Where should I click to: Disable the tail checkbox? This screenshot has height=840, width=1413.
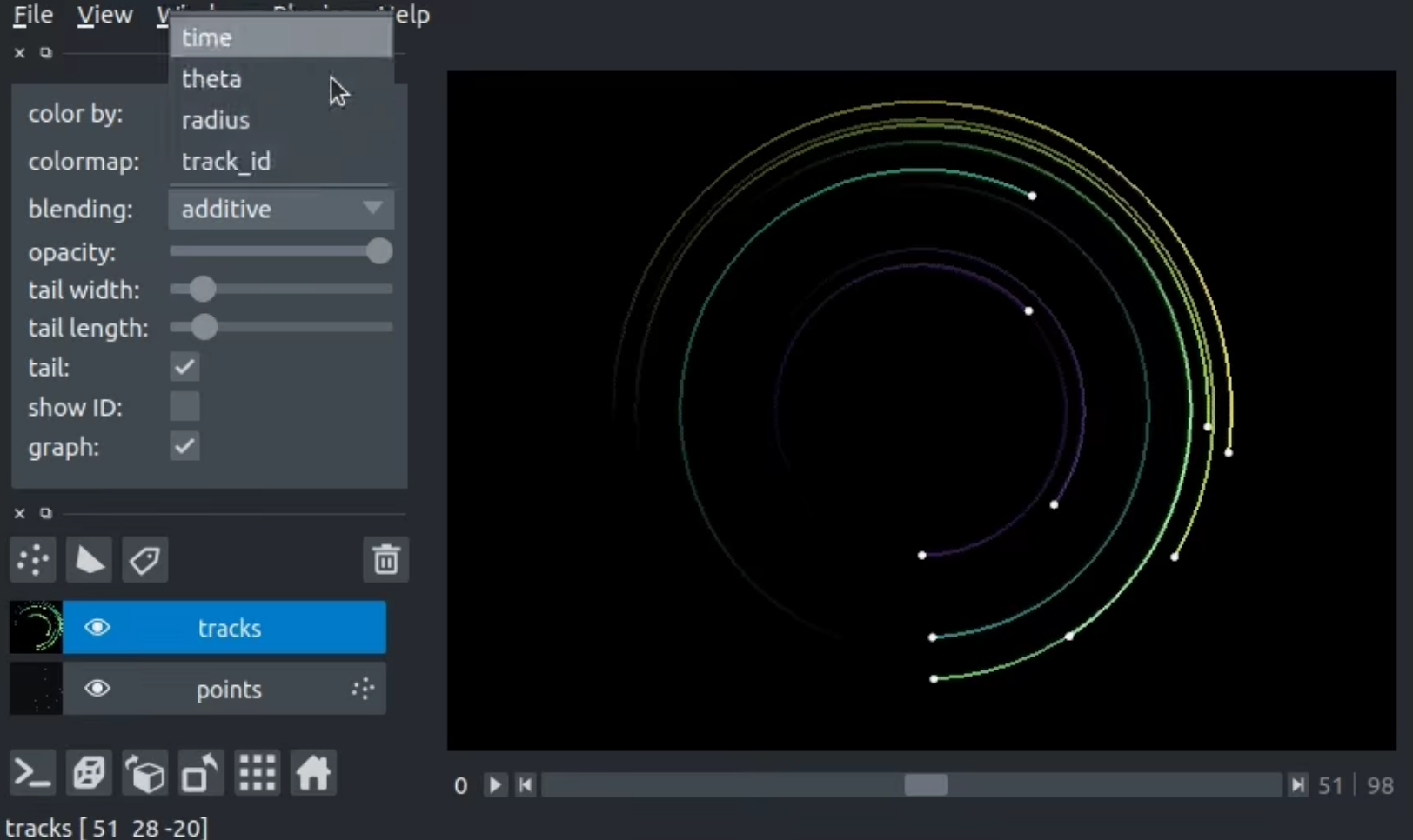pos(184,367)
